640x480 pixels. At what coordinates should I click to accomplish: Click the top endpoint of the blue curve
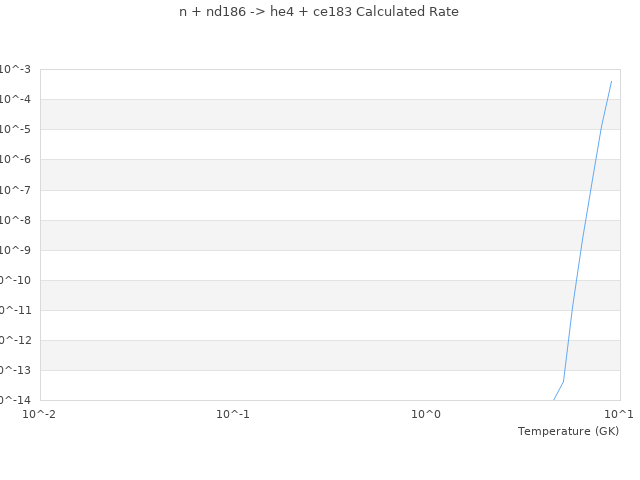pos(611,81)
